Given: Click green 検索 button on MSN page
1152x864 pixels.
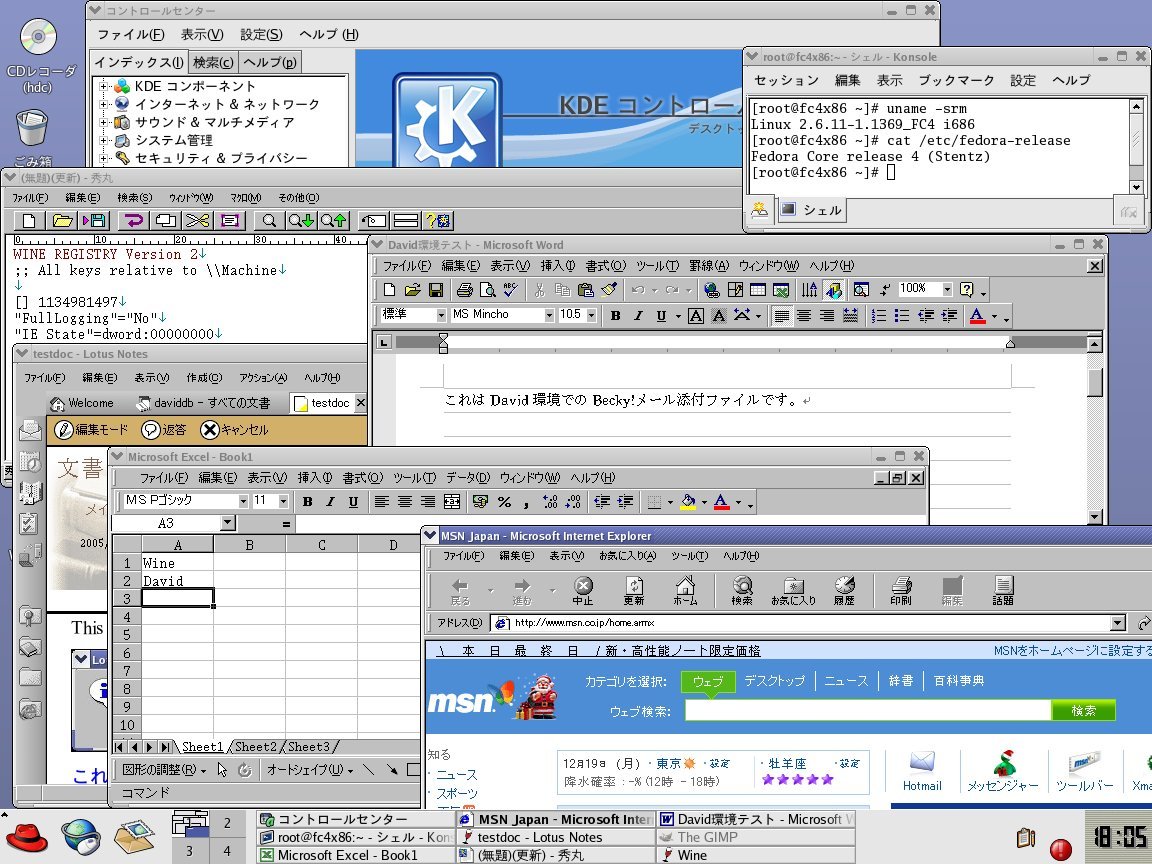Looking at the screenshot, I should (1084, 710).
